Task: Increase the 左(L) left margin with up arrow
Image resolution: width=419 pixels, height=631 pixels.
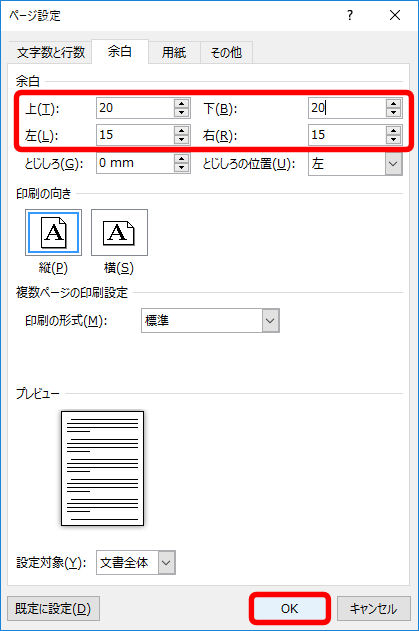Action: 182,130
